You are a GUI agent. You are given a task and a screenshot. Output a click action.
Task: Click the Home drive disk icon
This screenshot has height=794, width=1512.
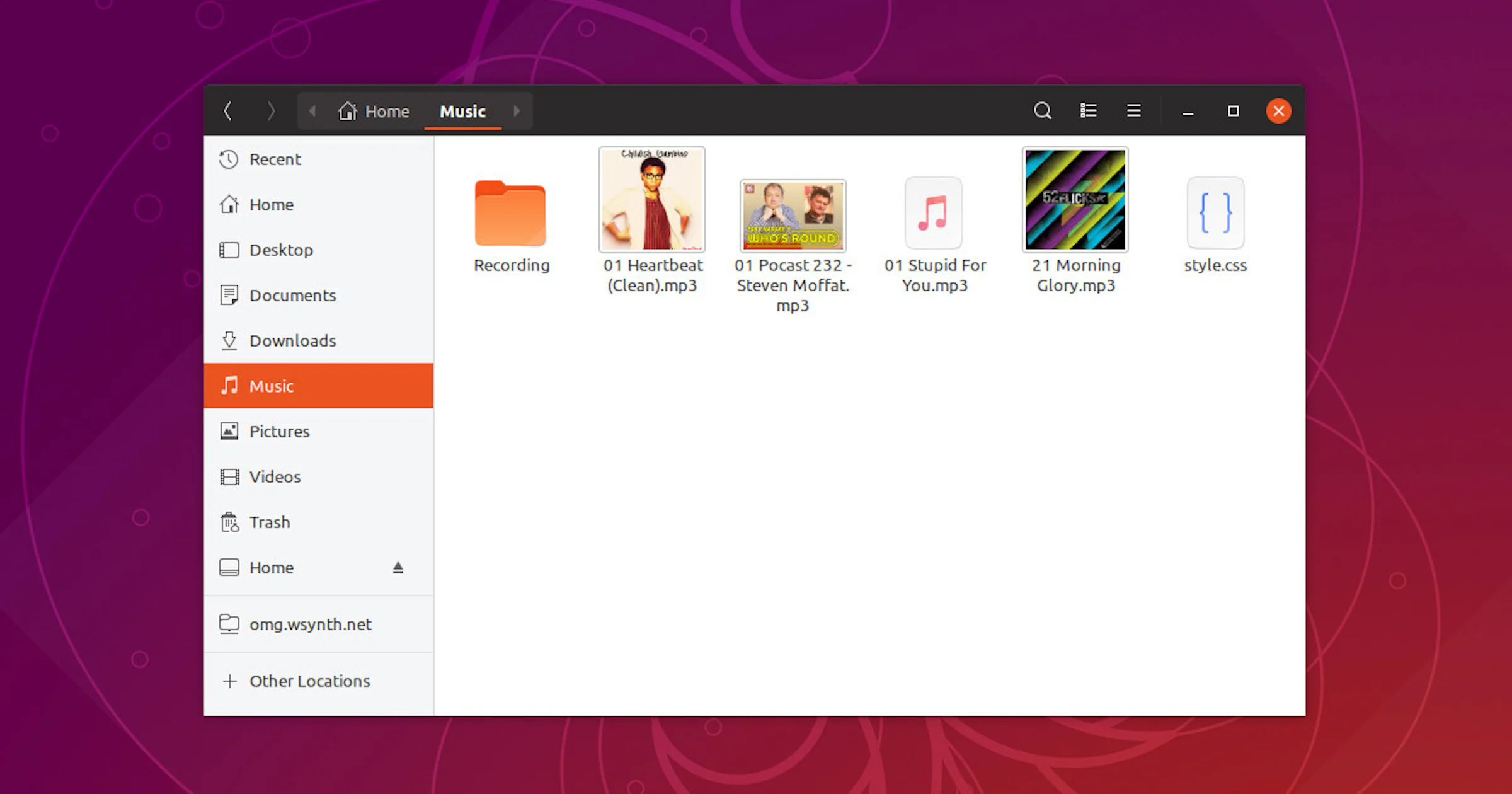229,567
